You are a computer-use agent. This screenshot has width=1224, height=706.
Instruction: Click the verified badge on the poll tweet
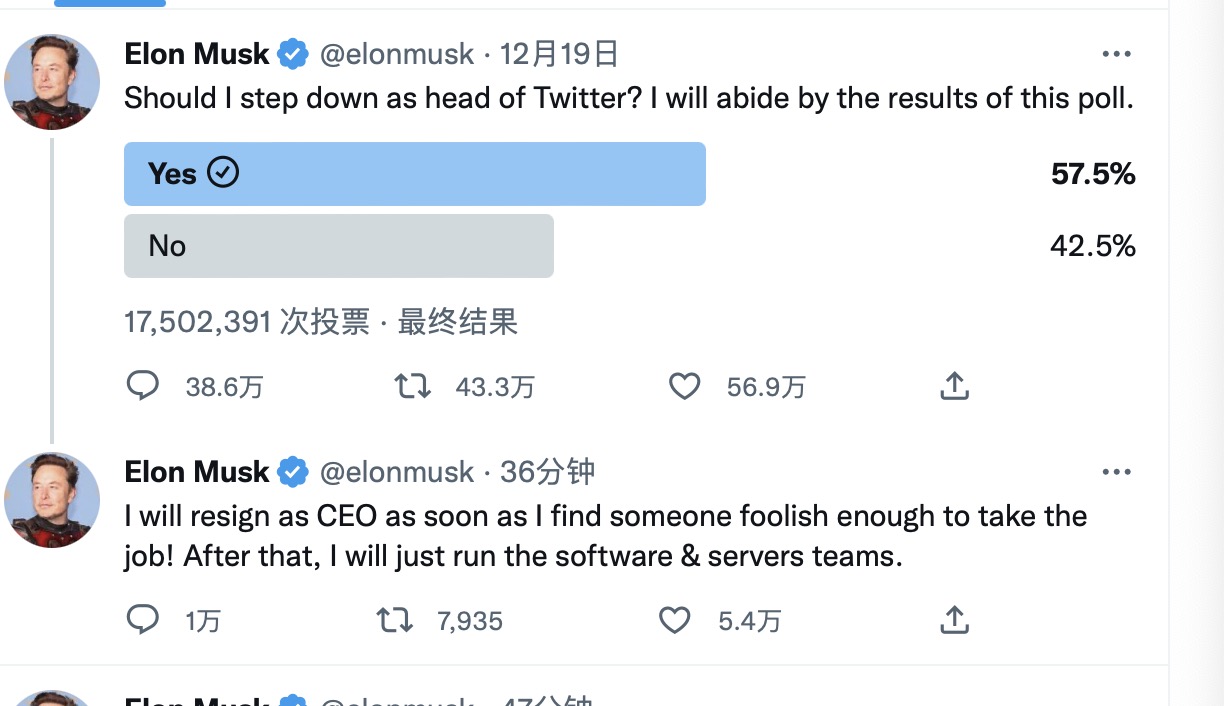click(293, 54)
